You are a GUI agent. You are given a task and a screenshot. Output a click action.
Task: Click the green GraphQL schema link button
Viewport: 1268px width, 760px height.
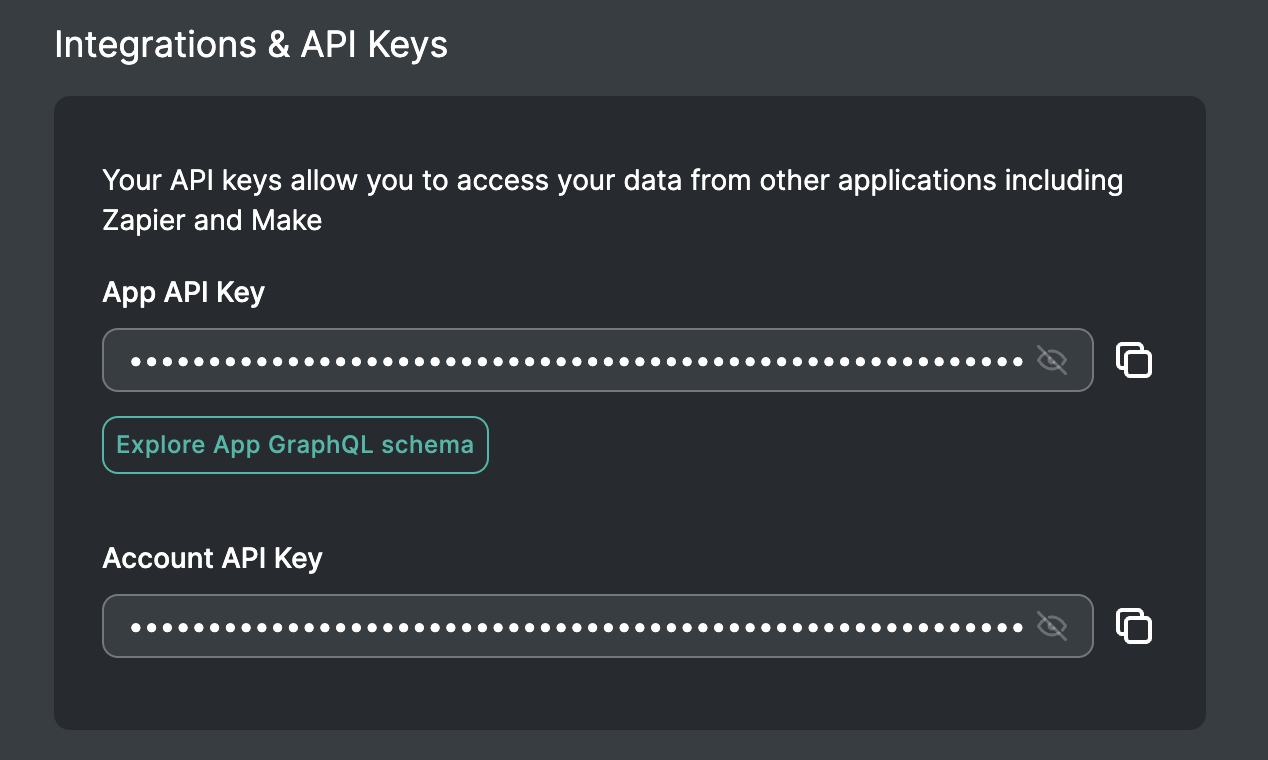295,445
